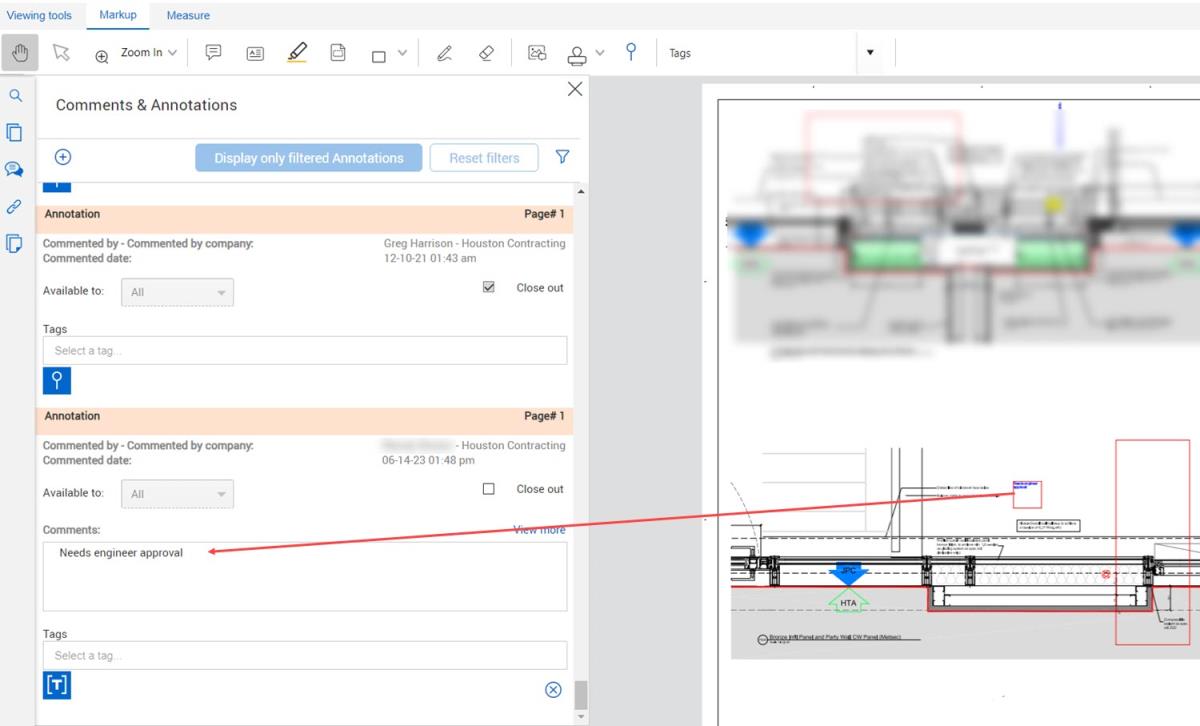Click the comment bubble tool in toolbar

click(x=213, y=53)
